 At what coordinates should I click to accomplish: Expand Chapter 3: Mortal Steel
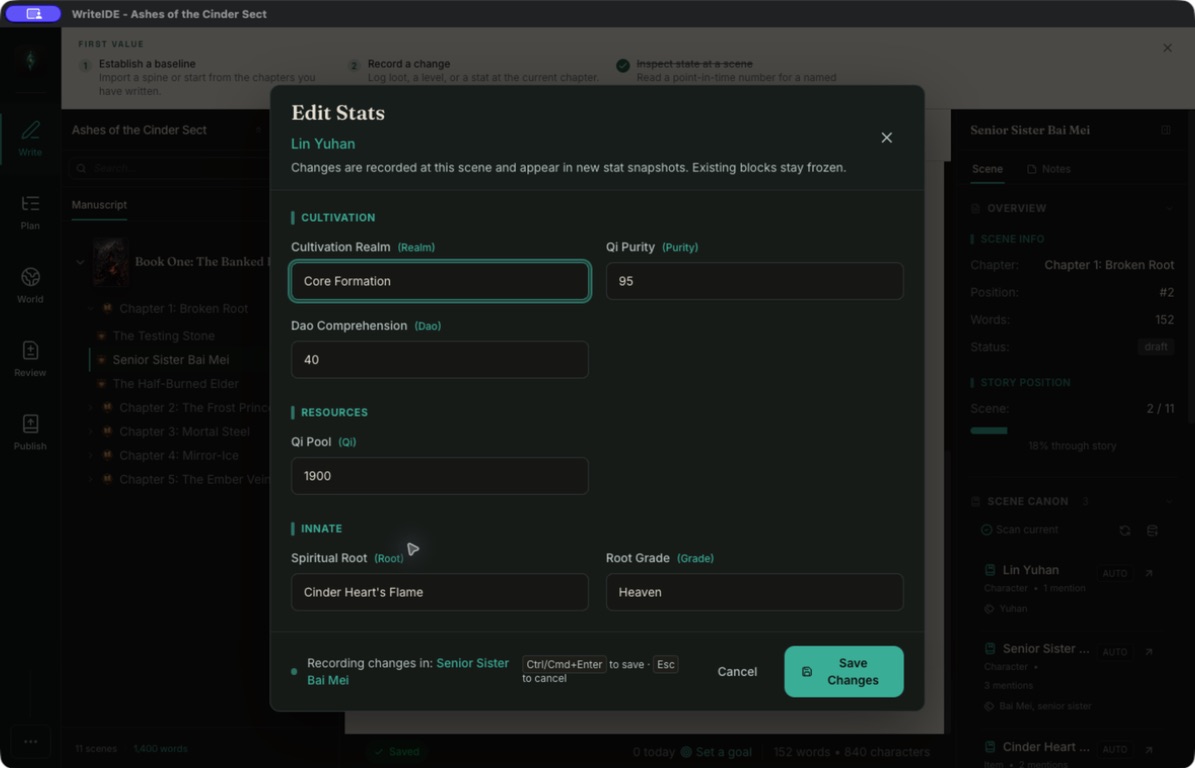91,432
